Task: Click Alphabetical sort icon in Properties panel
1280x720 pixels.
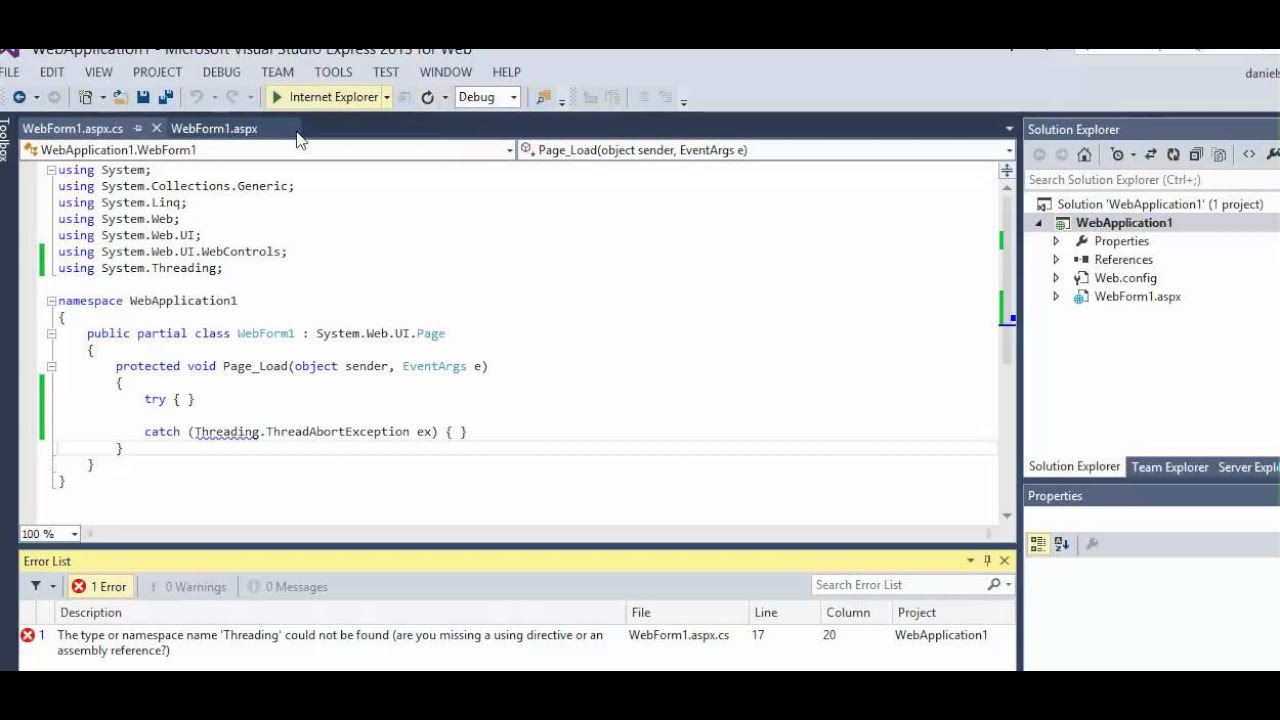Action: tap(1062, 544)
